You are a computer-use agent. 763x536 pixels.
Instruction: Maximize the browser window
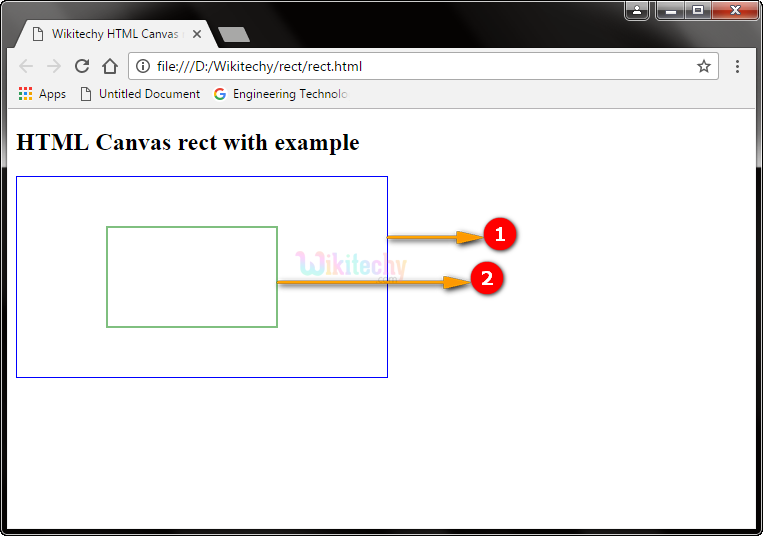click(x=698, y=10)
